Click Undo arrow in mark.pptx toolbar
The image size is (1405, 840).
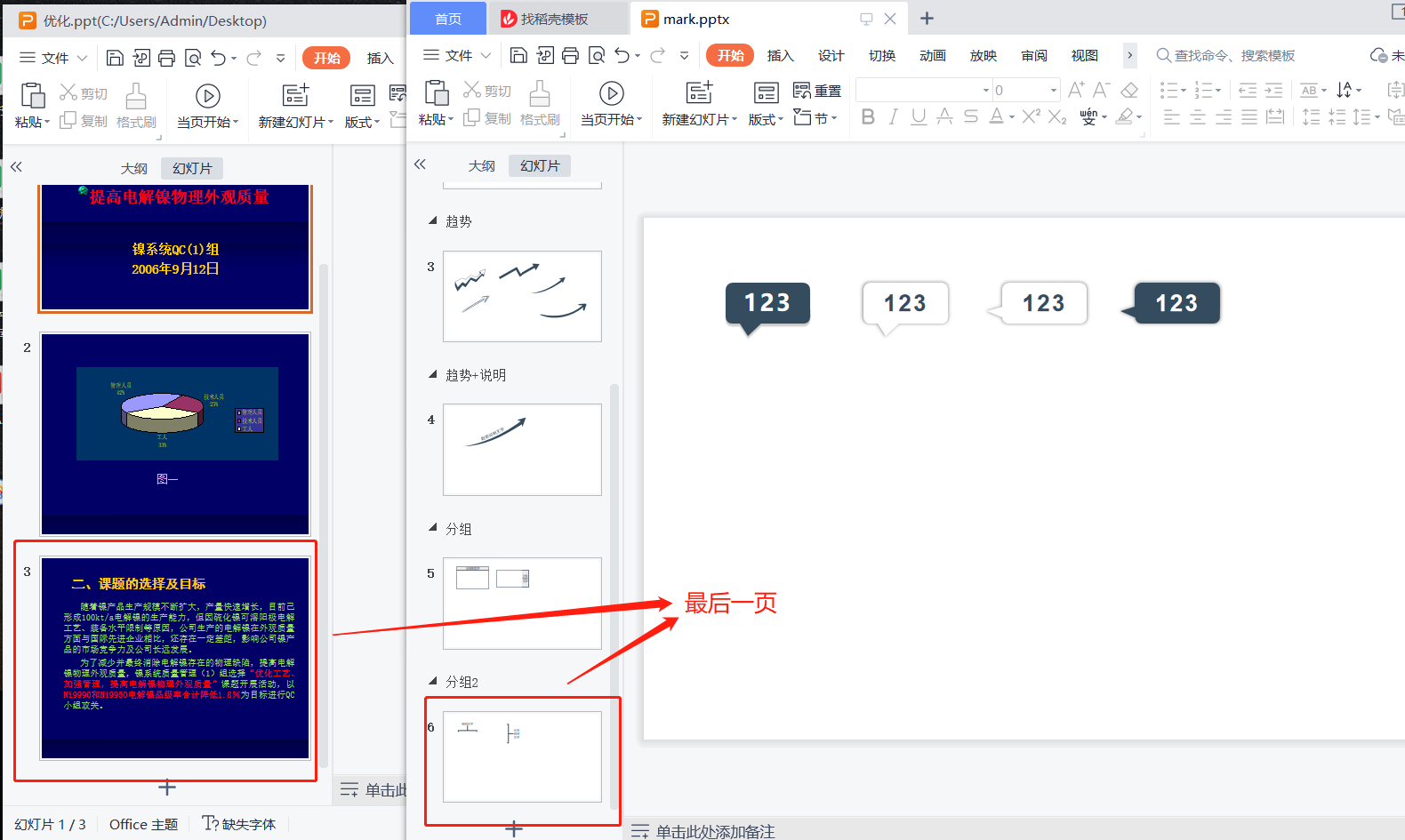622,56
